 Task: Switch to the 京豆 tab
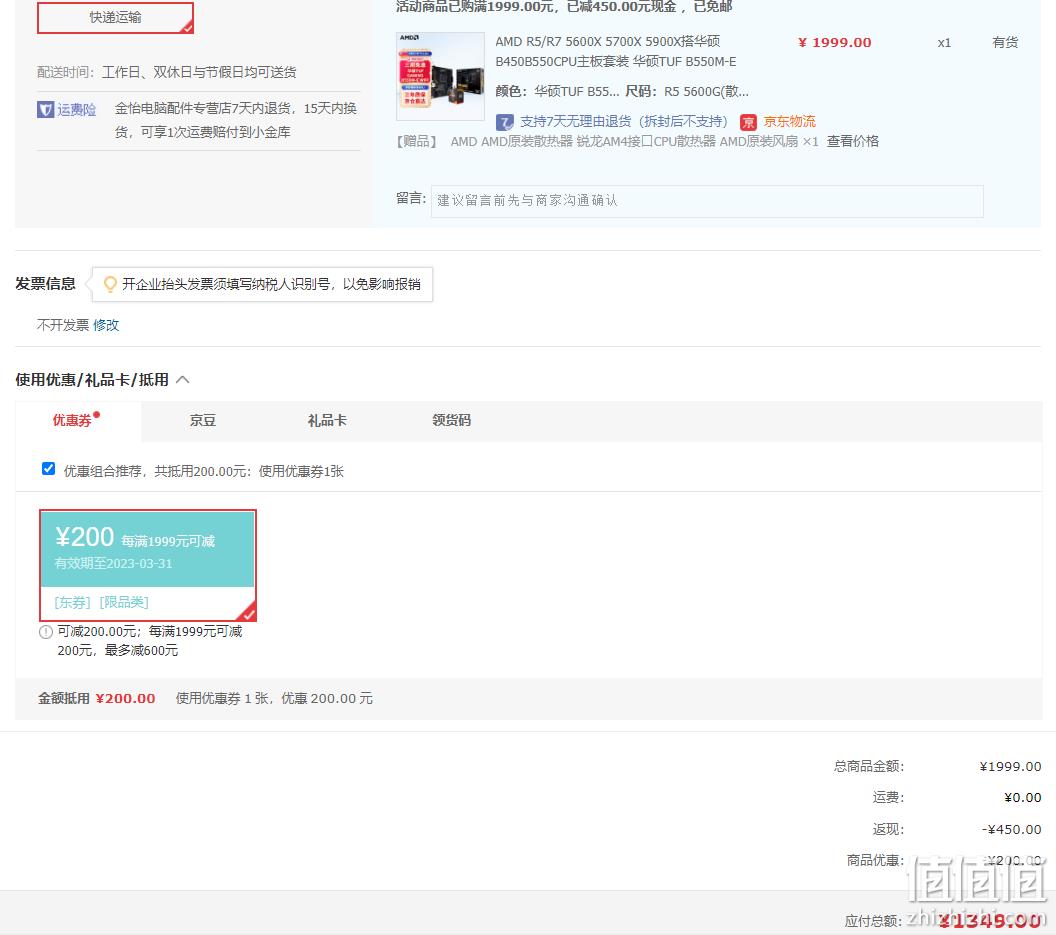pyautogui.click(x=203, y=420)
